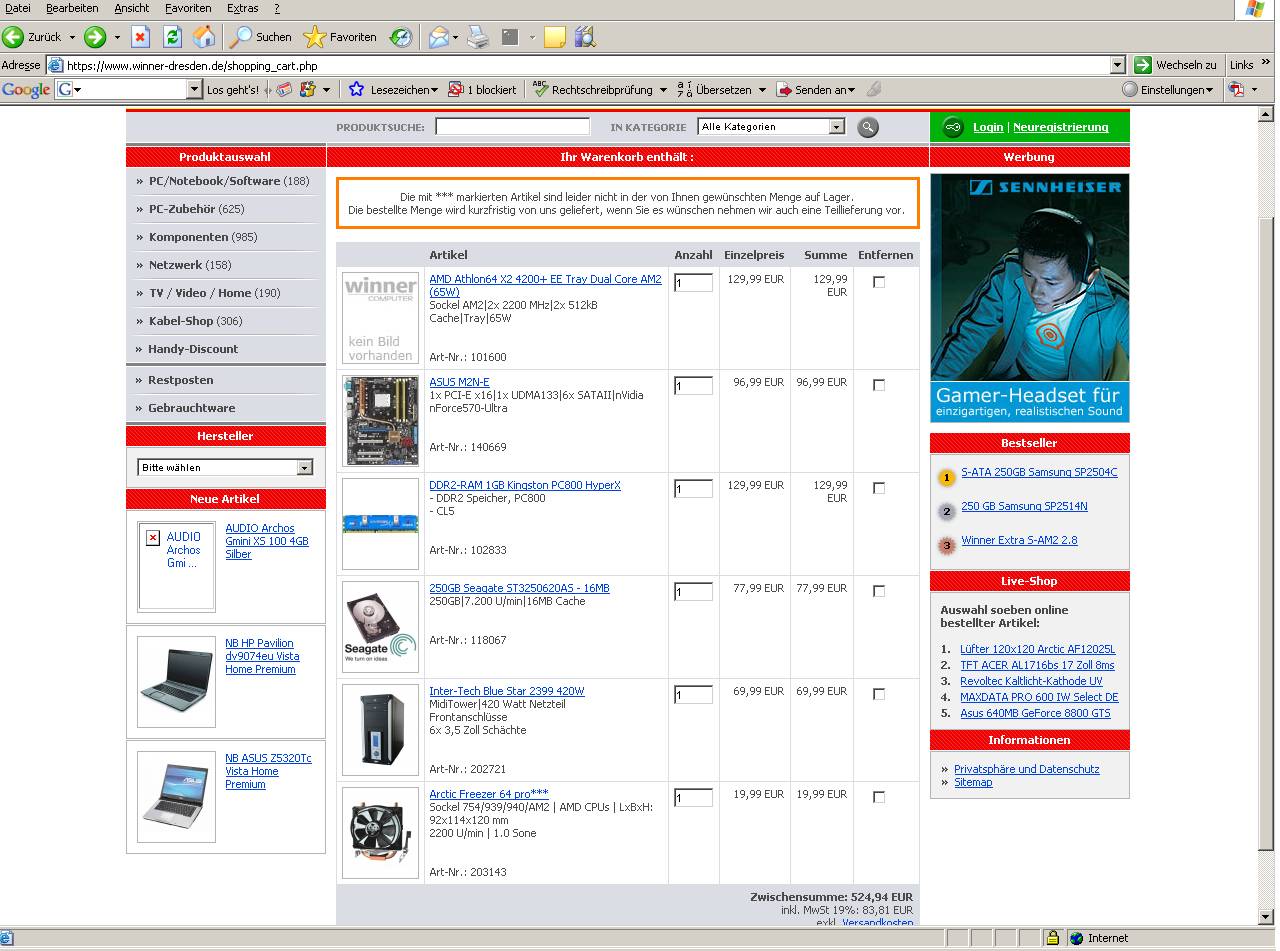The image size is (1280, 951).
Task: Open the Suchen search pane
Action: point(261,37)
